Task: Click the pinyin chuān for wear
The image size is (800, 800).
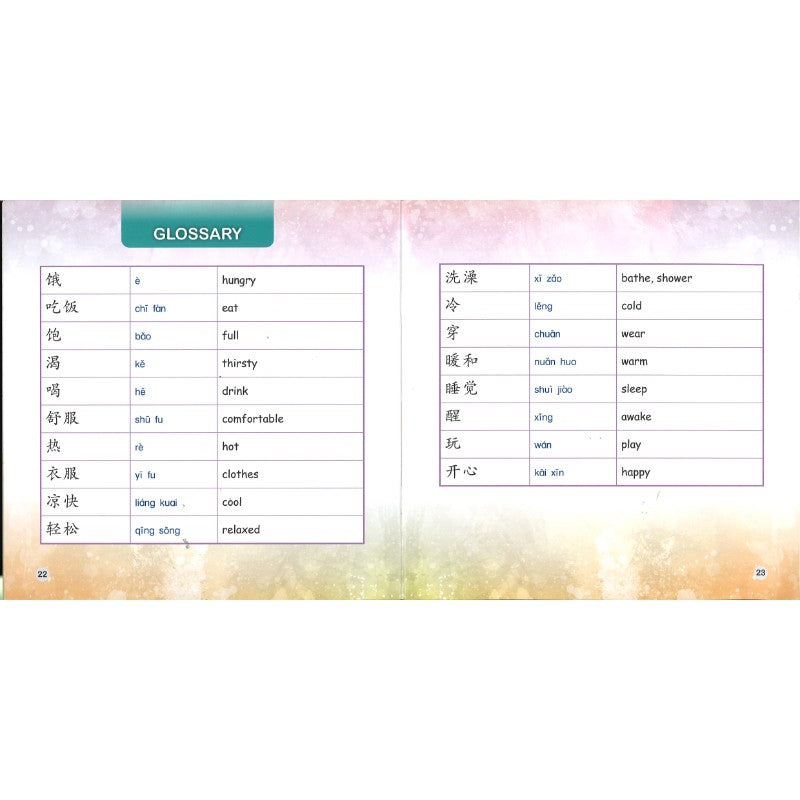Action: pos(546,335)
